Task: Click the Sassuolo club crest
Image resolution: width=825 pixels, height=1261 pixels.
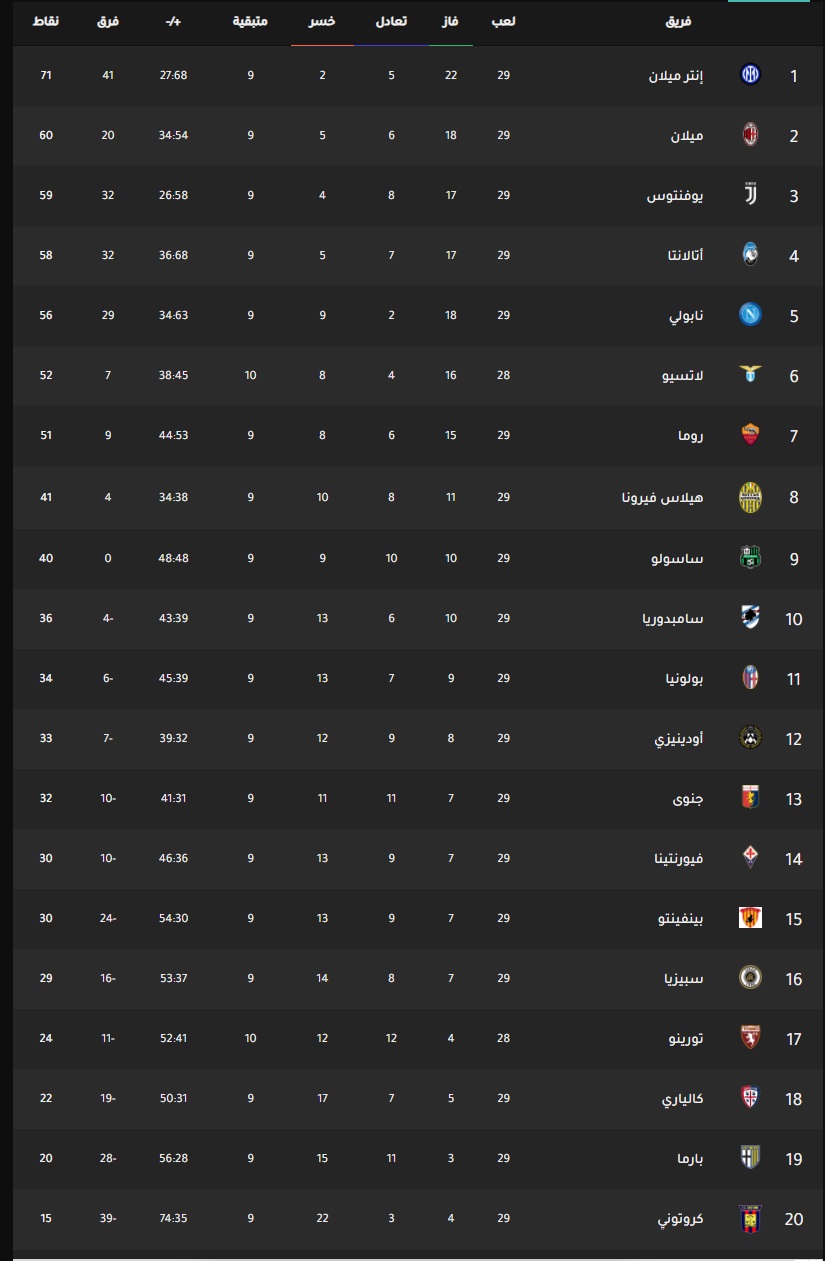Action: click(x=750, y=558)
